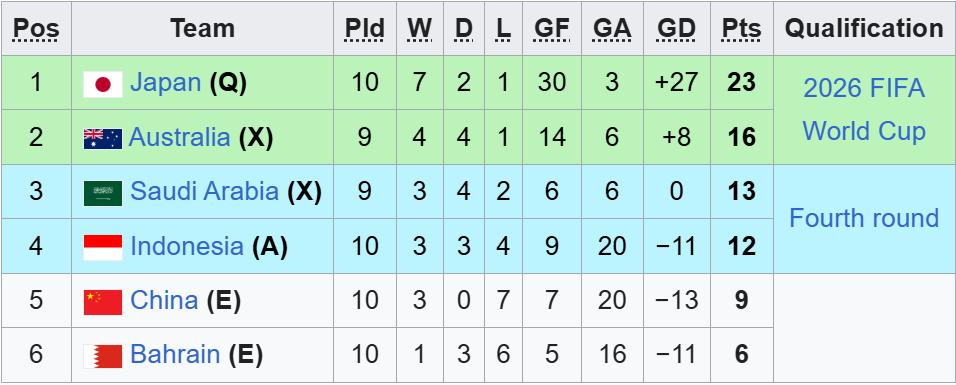This screenshot has height=385, width=956.
Task: Click the GF column header
Action: (x=552, y=28)
